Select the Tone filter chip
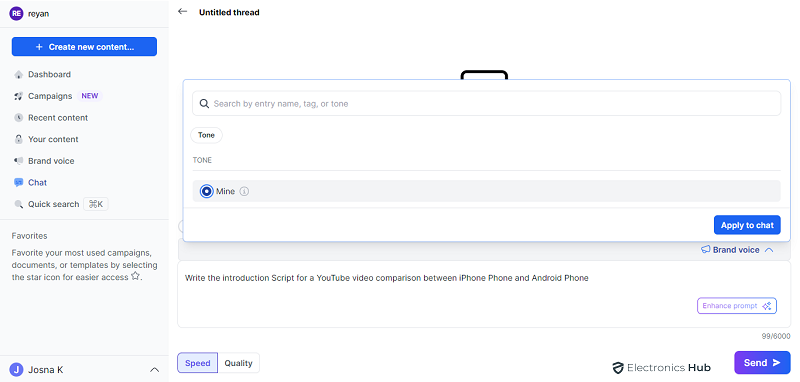The height and width of the screenshot is (382, 800). click(x=207, y=135)
